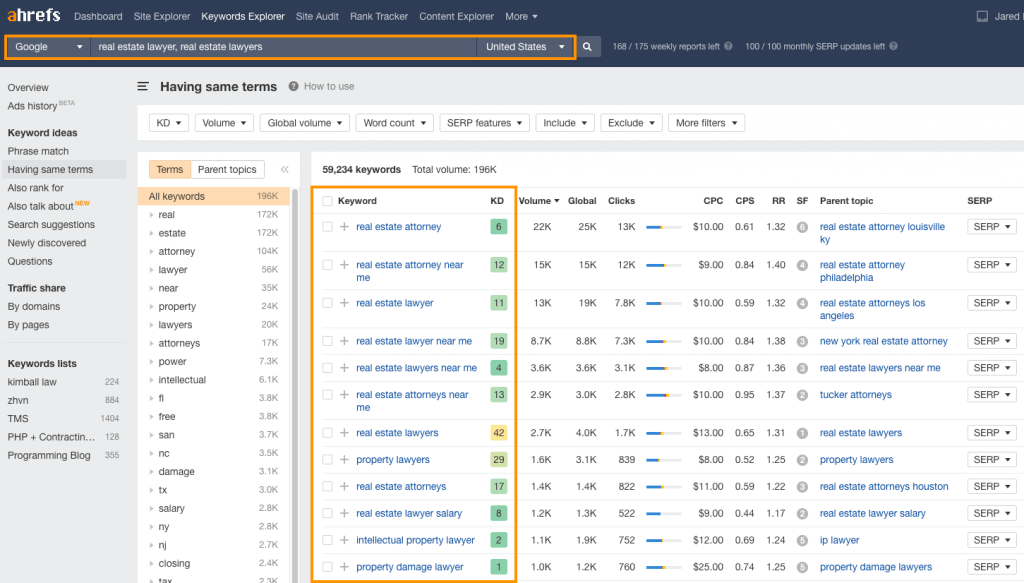The height and width of the screenshot is (583, 1024).
Task: Check the 'property damage lawyer' checkbox
Action: (x=327, y=567)
